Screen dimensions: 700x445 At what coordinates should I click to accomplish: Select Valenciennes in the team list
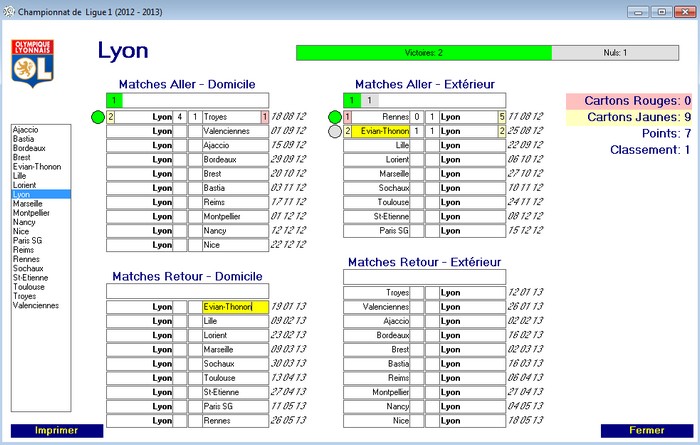(x=36, y=305)
